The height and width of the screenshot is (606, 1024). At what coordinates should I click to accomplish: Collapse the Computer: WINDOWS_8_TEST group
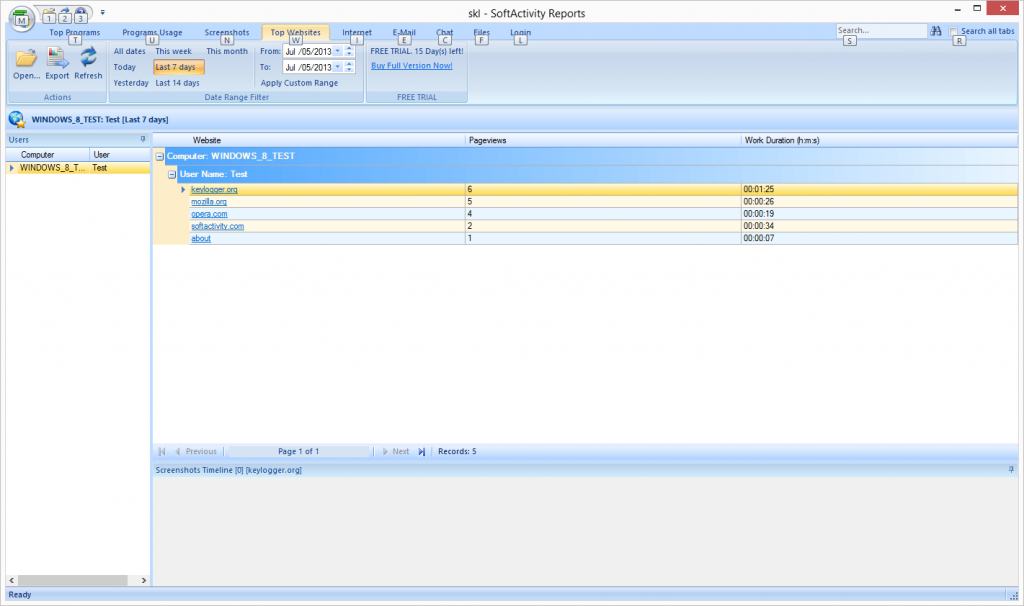[160, 157]
